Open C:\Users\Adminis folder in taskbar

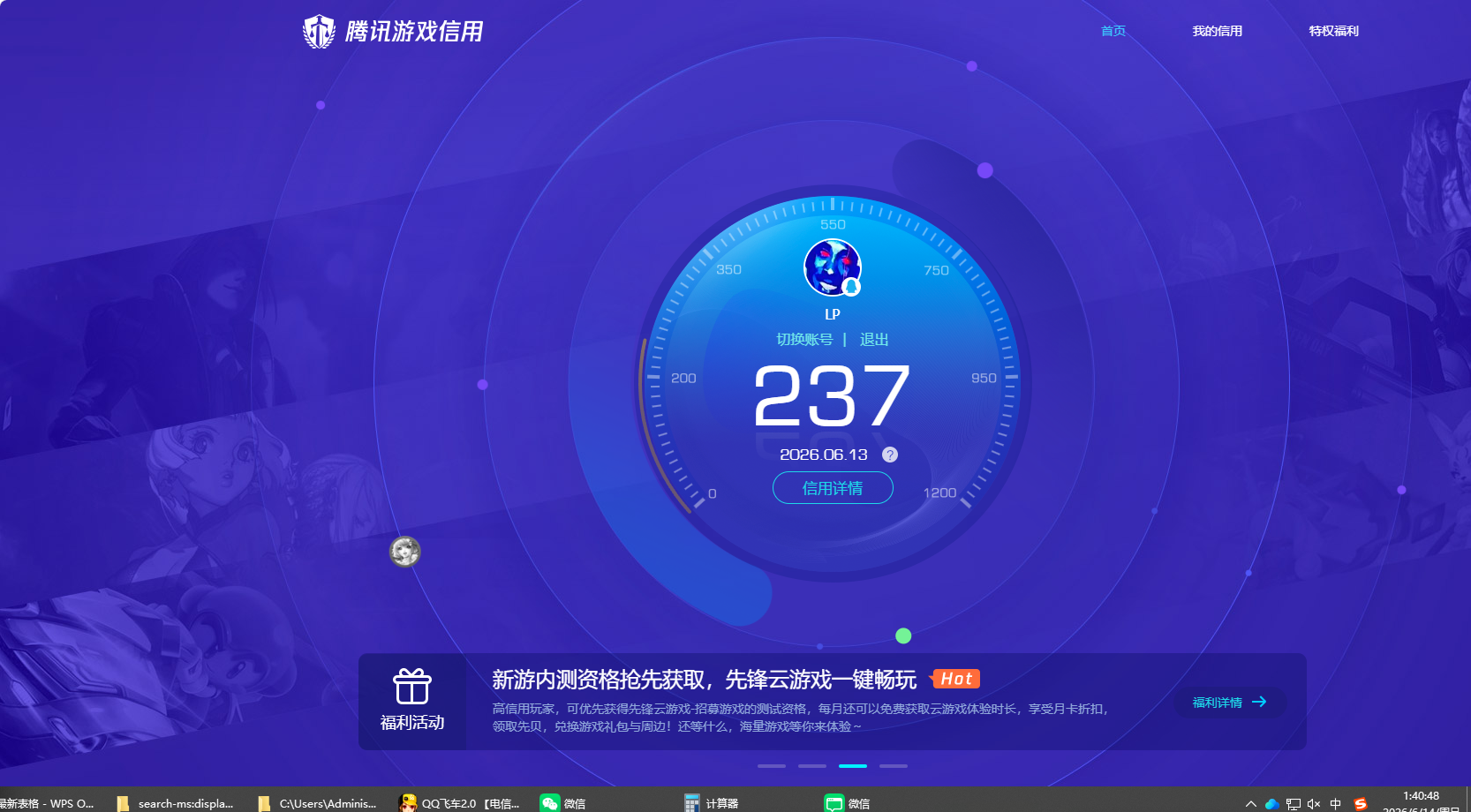316,803
